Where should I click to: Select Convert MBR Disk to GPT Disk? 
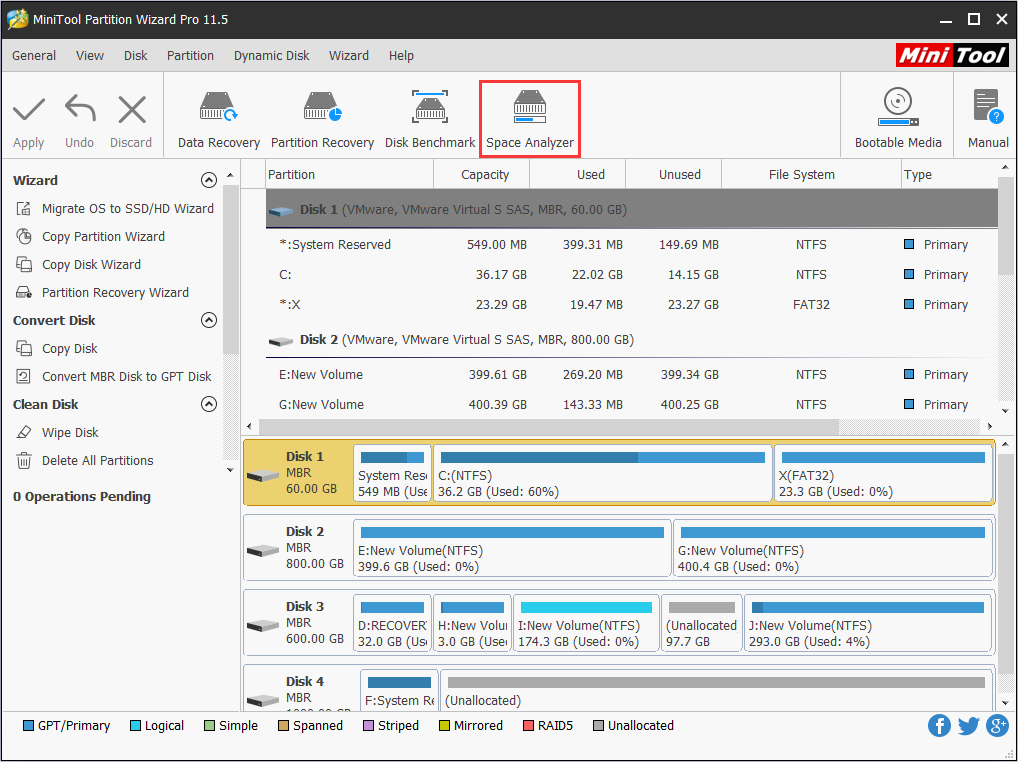click(114, 376)
